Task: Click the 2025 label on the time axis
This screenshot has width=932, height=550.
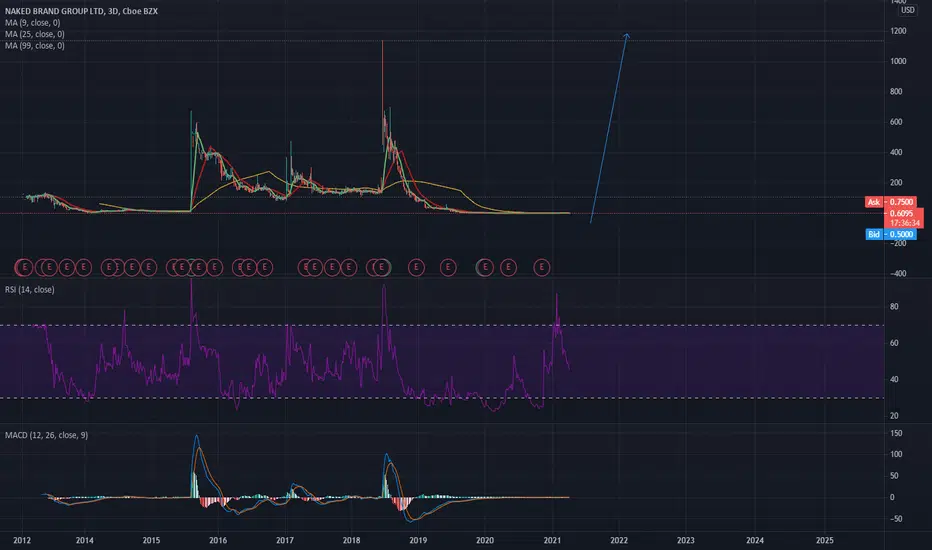Action: 824,540
